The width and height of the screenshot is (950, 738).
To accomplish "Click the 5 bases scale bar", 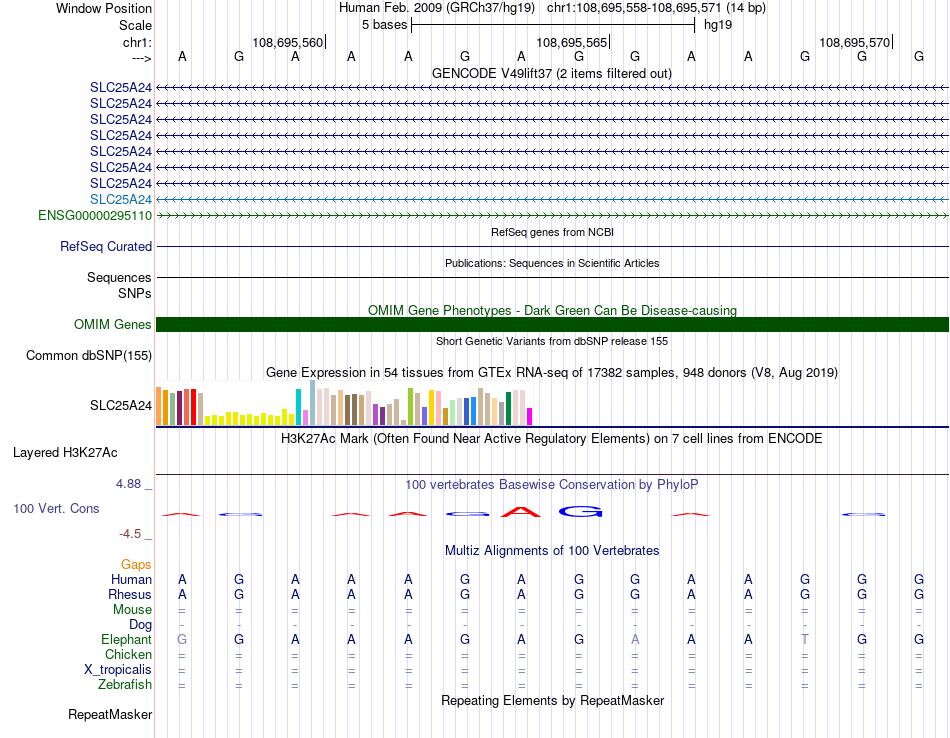I will [553, 25].
